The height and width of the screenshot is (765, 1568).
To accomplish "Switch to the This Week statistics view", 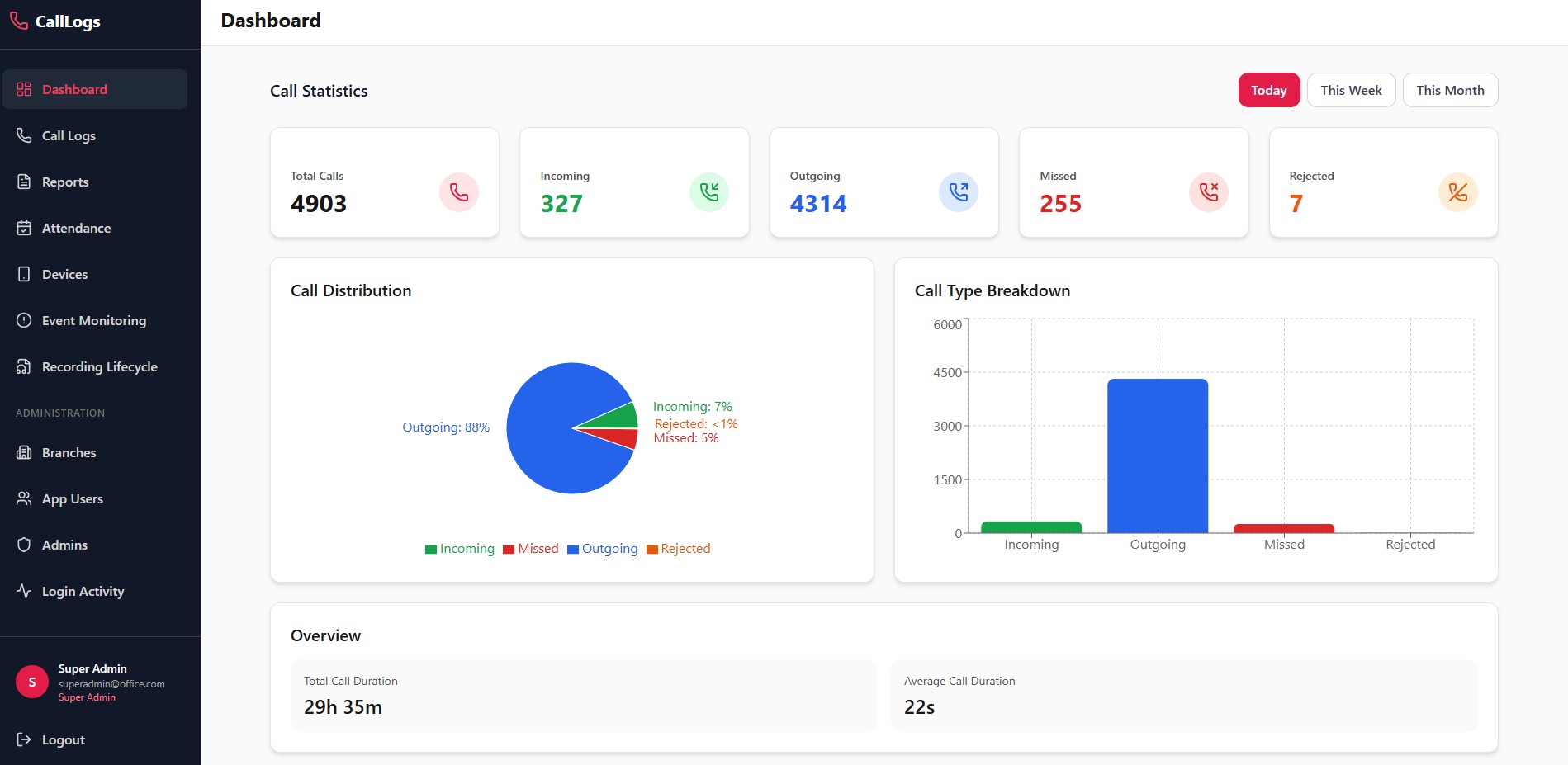I will (x=1351, y=90).
